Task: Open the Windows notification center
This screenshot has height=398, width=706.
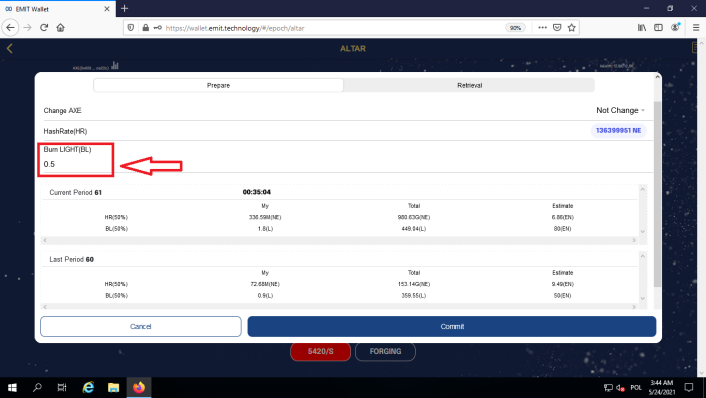Action: [689, 387]
